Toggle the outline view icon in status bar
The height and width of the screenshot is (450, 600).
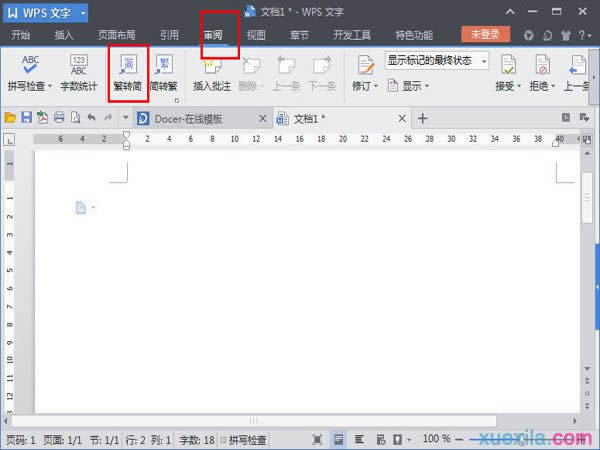tap(359, 439)
